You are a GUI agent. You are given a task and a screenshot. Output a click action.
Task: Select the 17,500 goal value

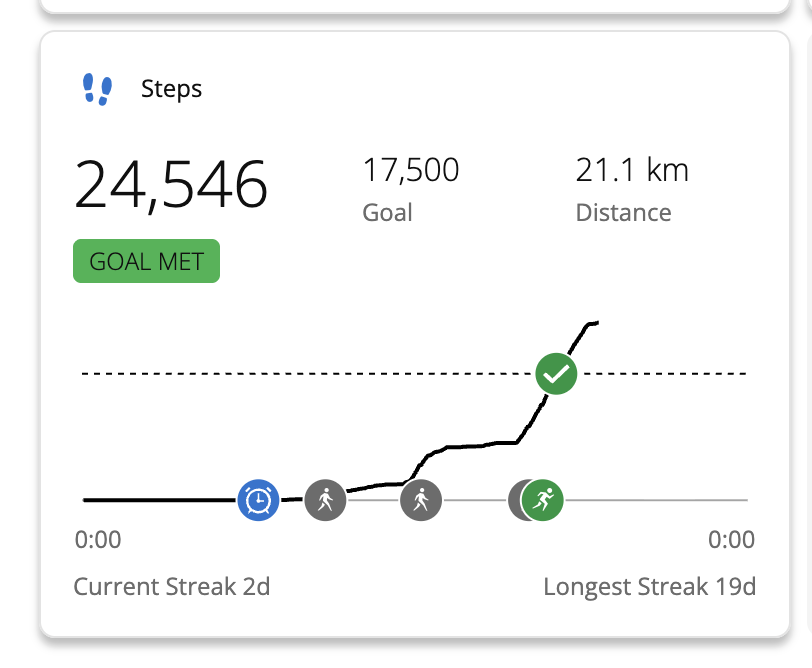click(410, 171)
